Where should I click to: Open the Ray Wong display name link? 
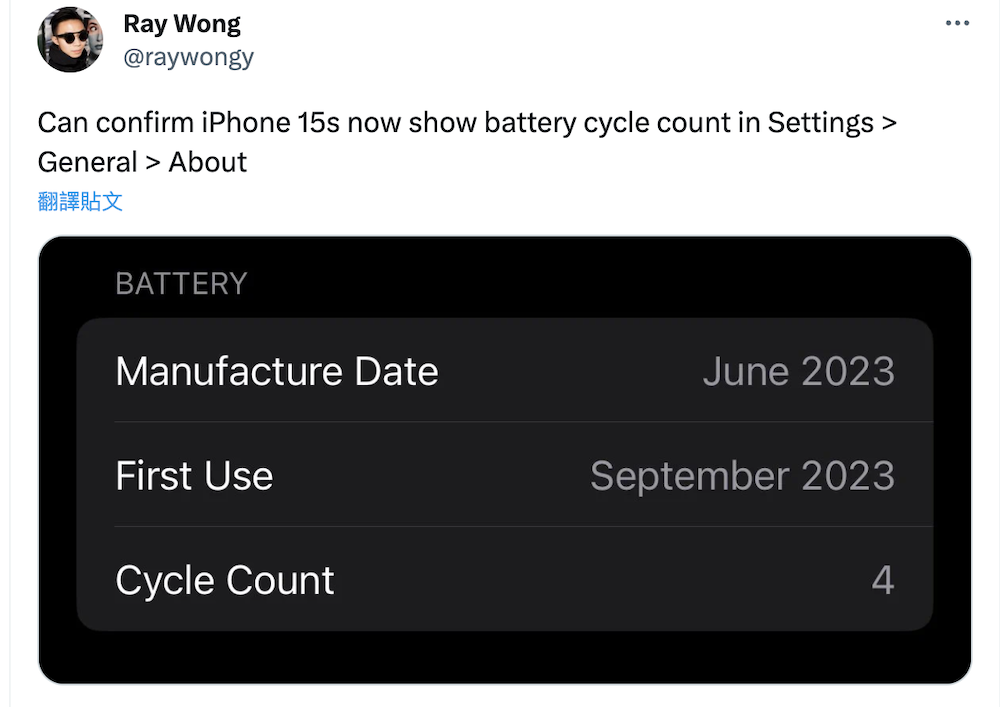(182, 24)
